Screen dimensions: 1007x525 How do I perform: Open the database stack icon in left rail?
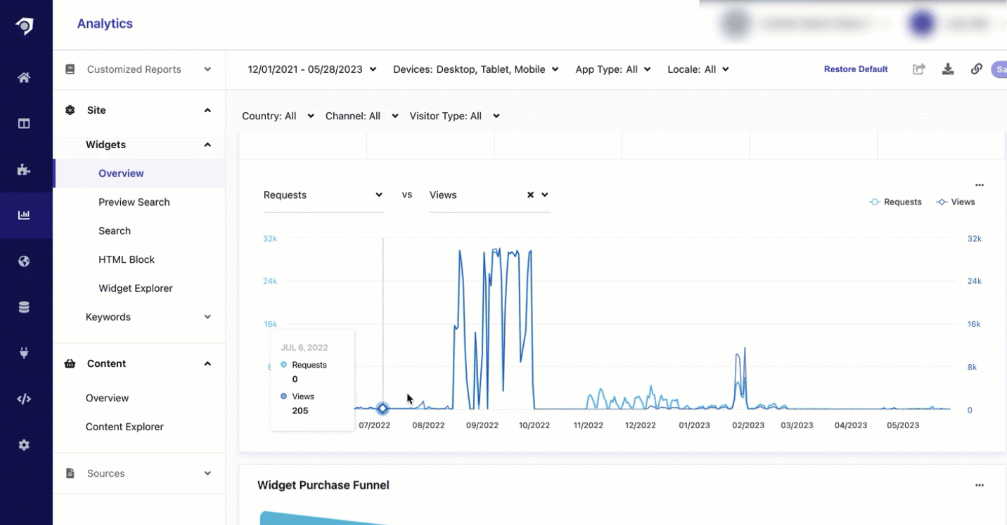[24, 307]
